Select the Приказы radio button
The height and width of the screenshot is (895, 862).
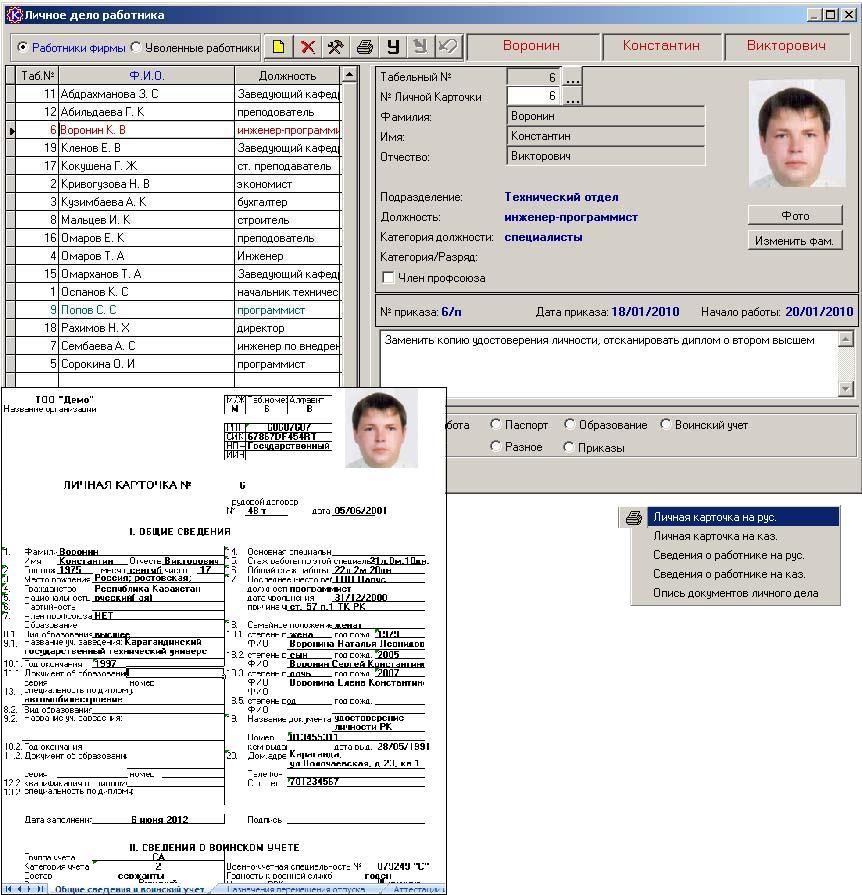(x=569, y=447)
